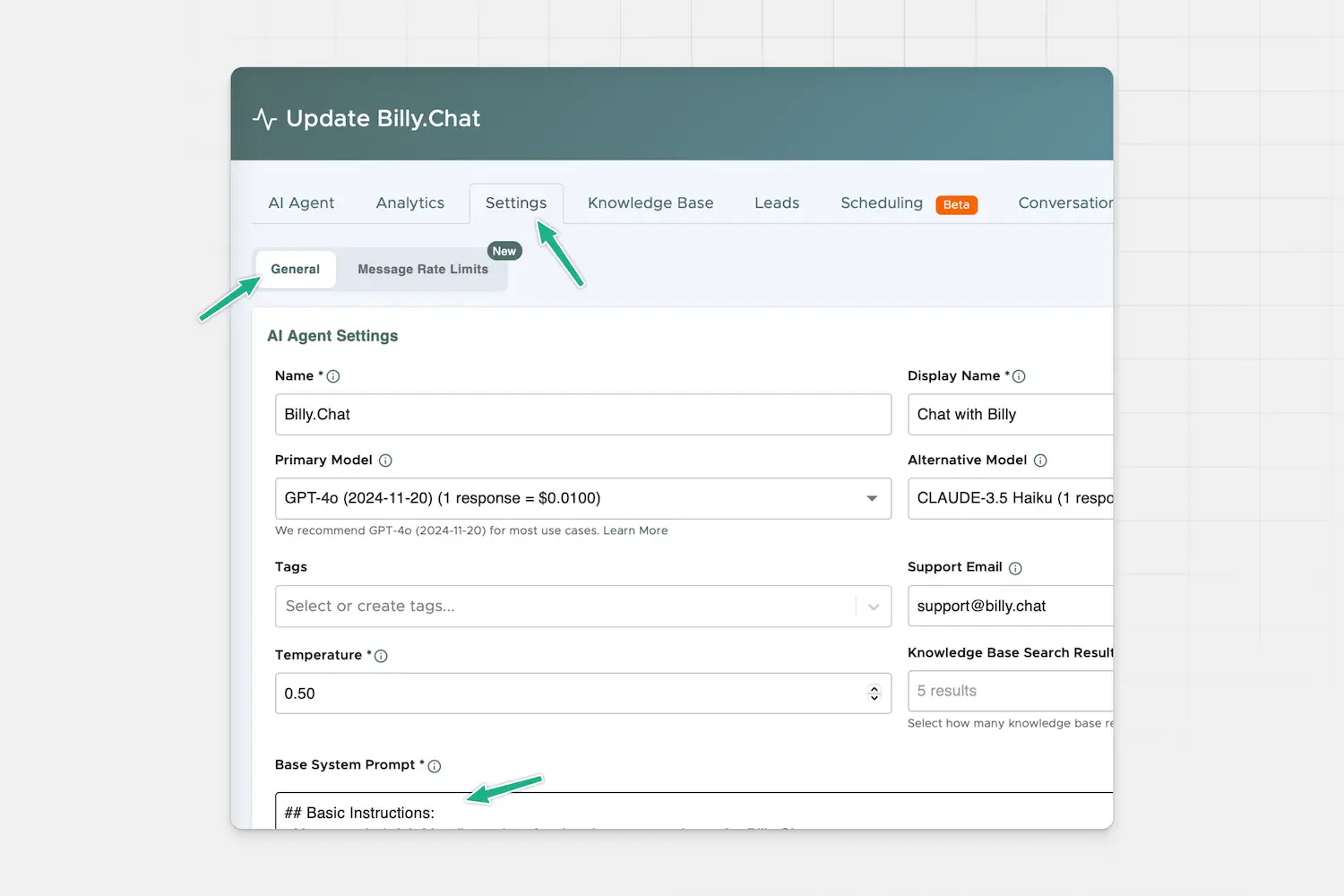Click the New badge on Message Rate Limits
Viewport: 1344px width, 896px height.
pos(504,251)
